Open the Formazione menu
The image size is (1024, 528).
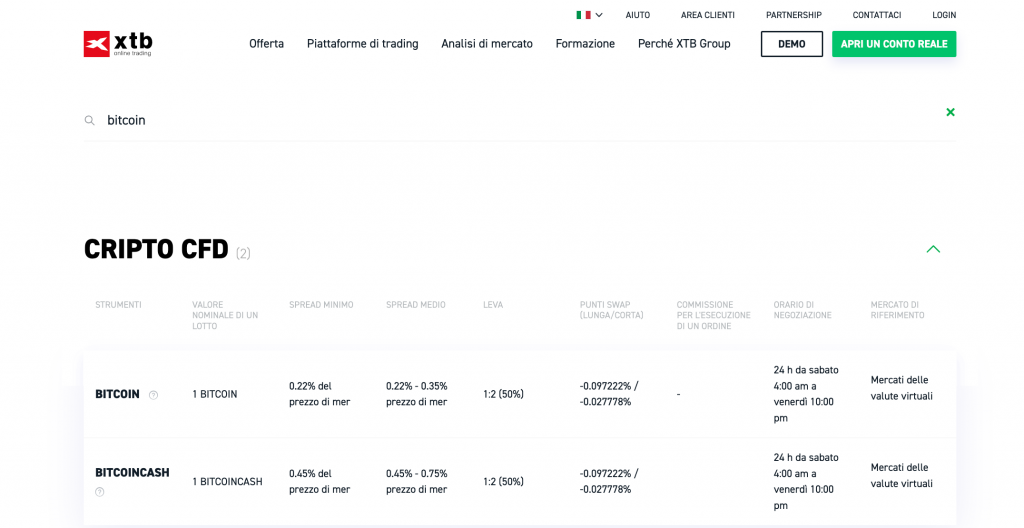click(x=585, y=44)
